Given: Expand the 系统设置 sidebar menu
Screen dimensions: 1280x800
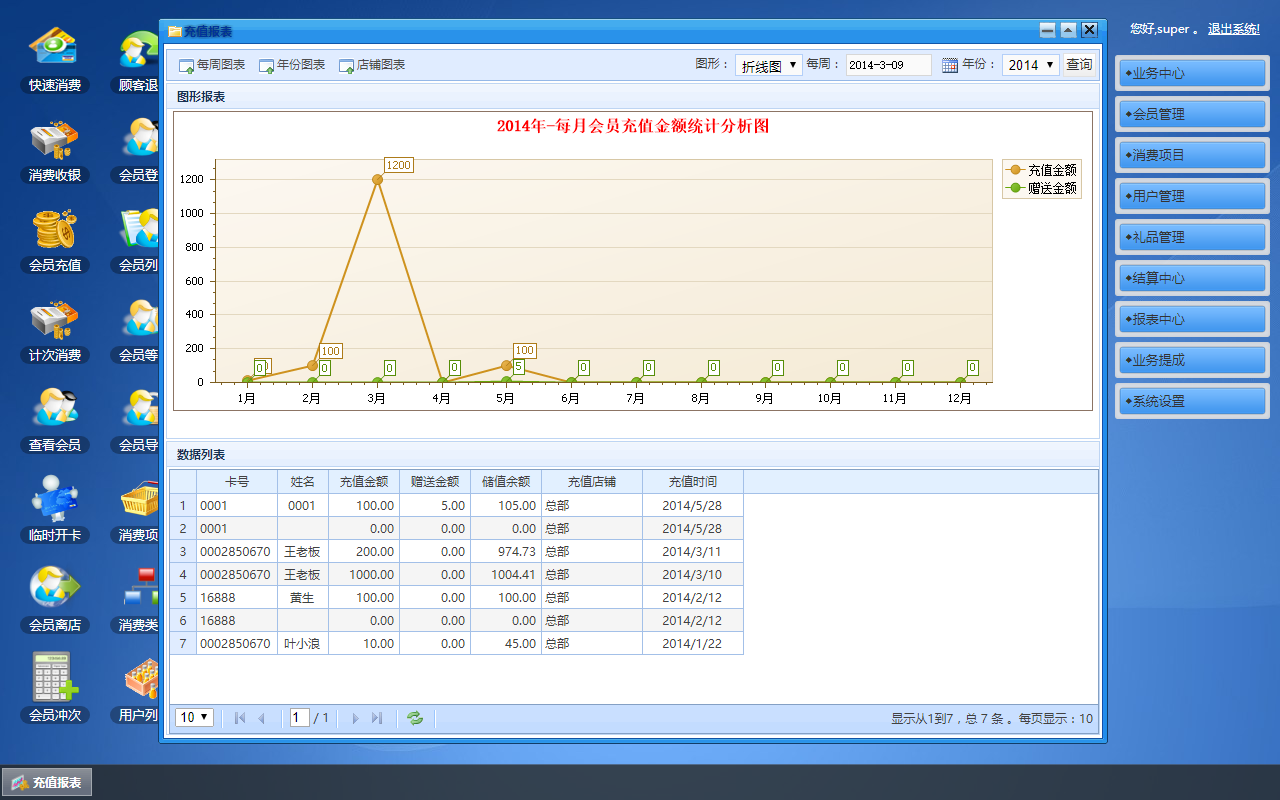Looking at the screenshot, I should pos(1192,401).
